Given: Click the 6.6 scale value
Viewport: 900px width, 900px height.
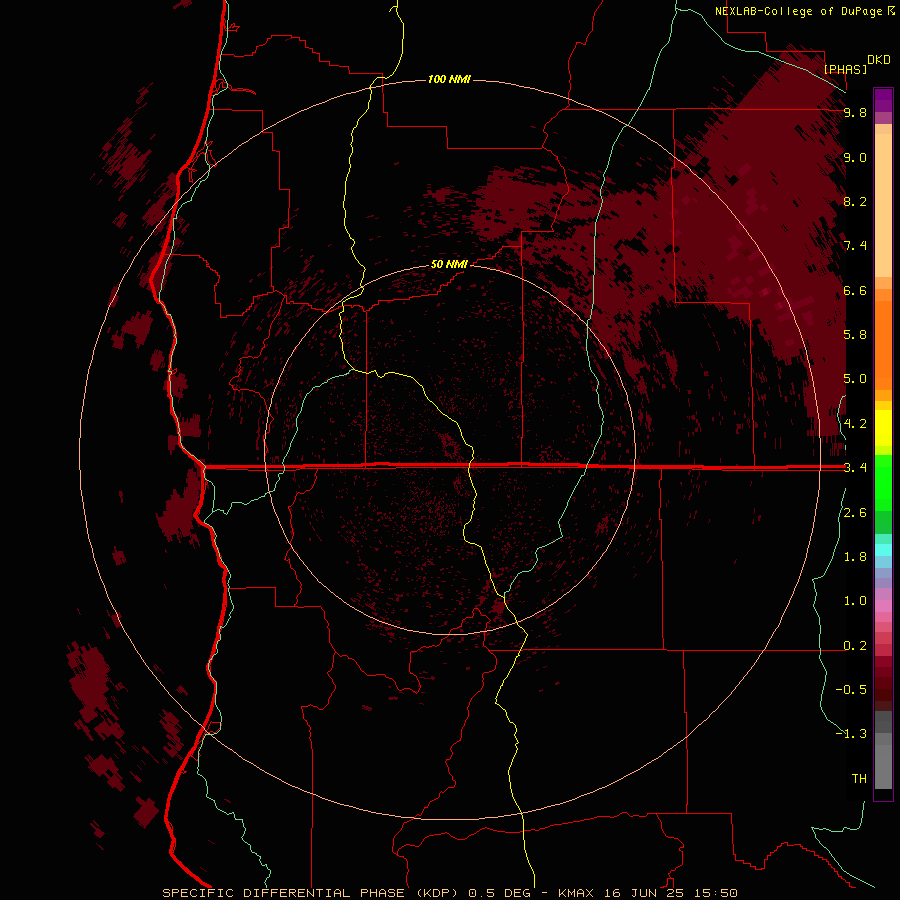Looking at the screenshot, I should 855,290.
